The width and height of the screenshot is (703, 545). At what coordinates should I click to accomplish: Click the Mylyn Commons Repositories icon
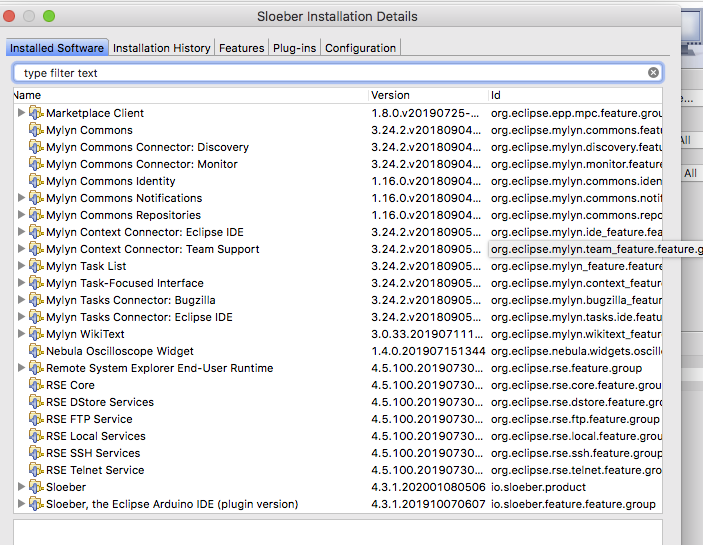(x=36, y=215)
